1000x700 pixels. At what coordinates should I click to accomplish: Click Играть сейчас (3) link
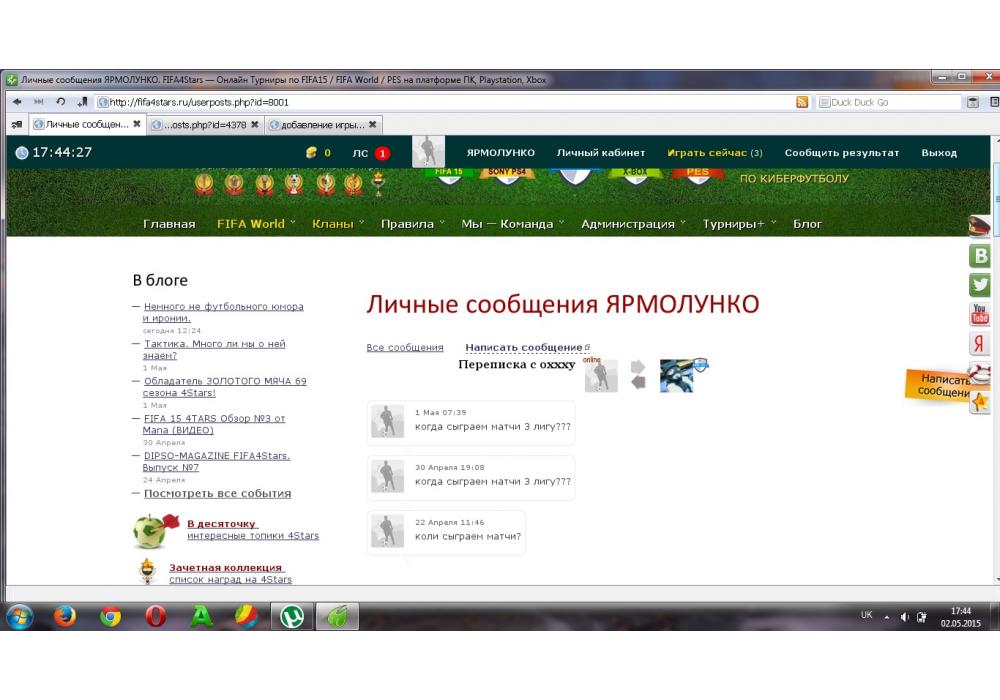pos(714,153)
